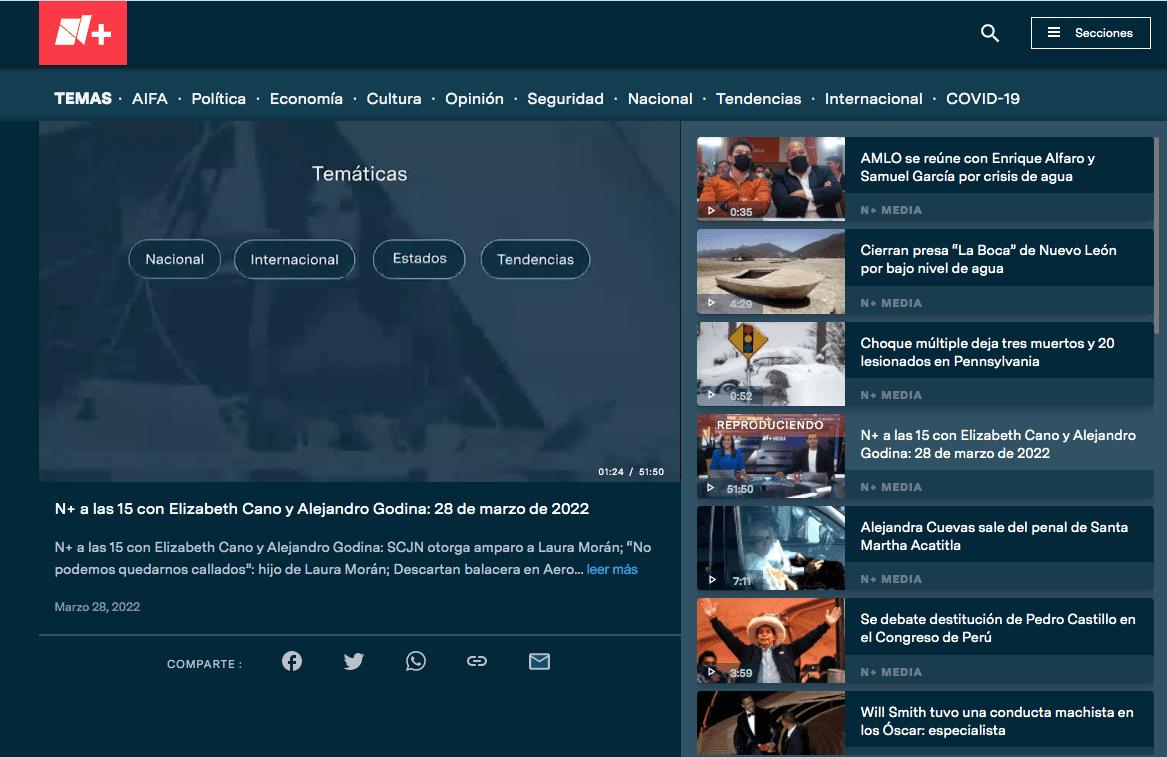Screen dimensions: 1167x757
Task: Click the Marzo 28, 2022 date
Action: coord(97,607)
